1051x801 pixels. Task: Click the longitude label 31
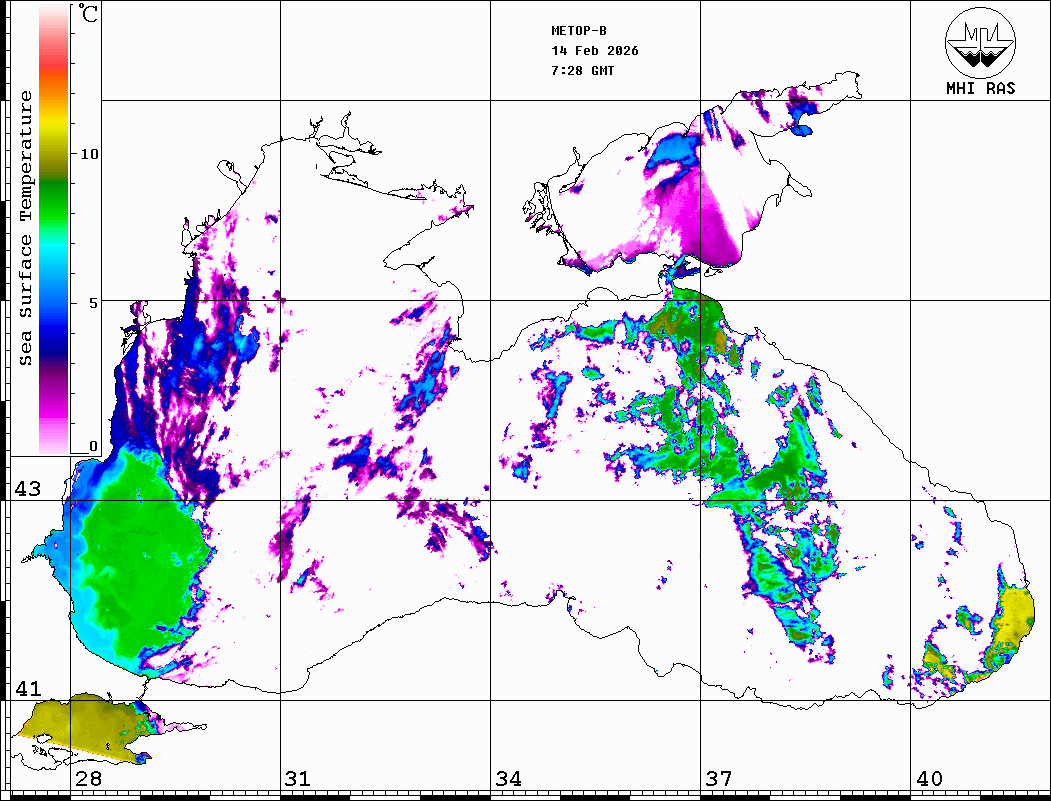tap(297, 779)
